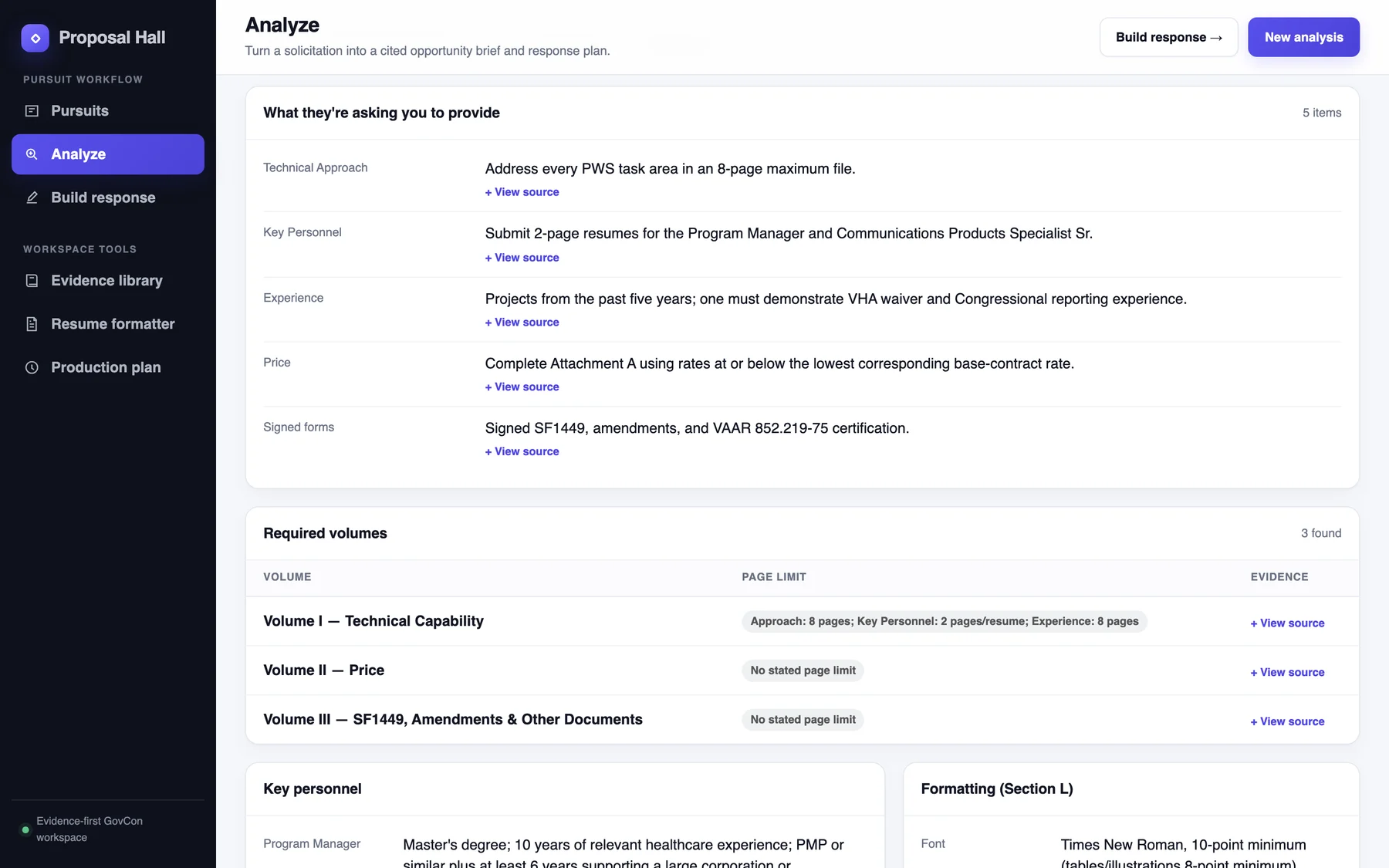Expand View source for Volume I
The height and width of the screenshot is (868, 1389).
[x=1287, y=623]
